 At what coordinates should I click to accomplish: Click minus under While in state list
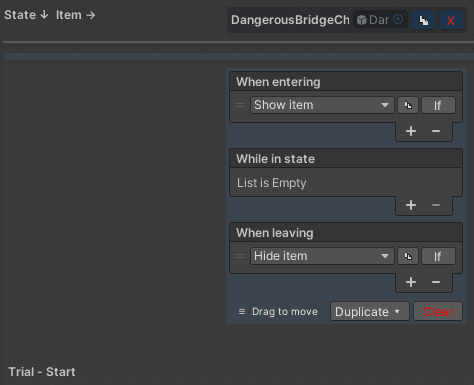click(436, 205)
